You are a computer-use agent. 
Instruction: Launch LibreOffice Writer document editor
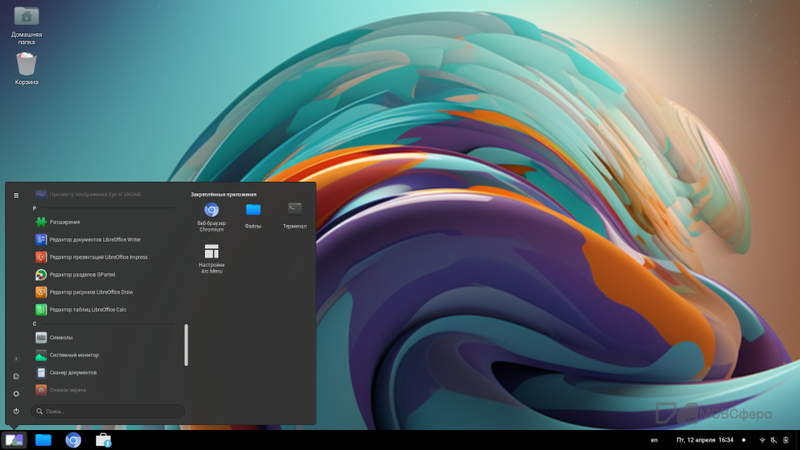tap(95, 240)
